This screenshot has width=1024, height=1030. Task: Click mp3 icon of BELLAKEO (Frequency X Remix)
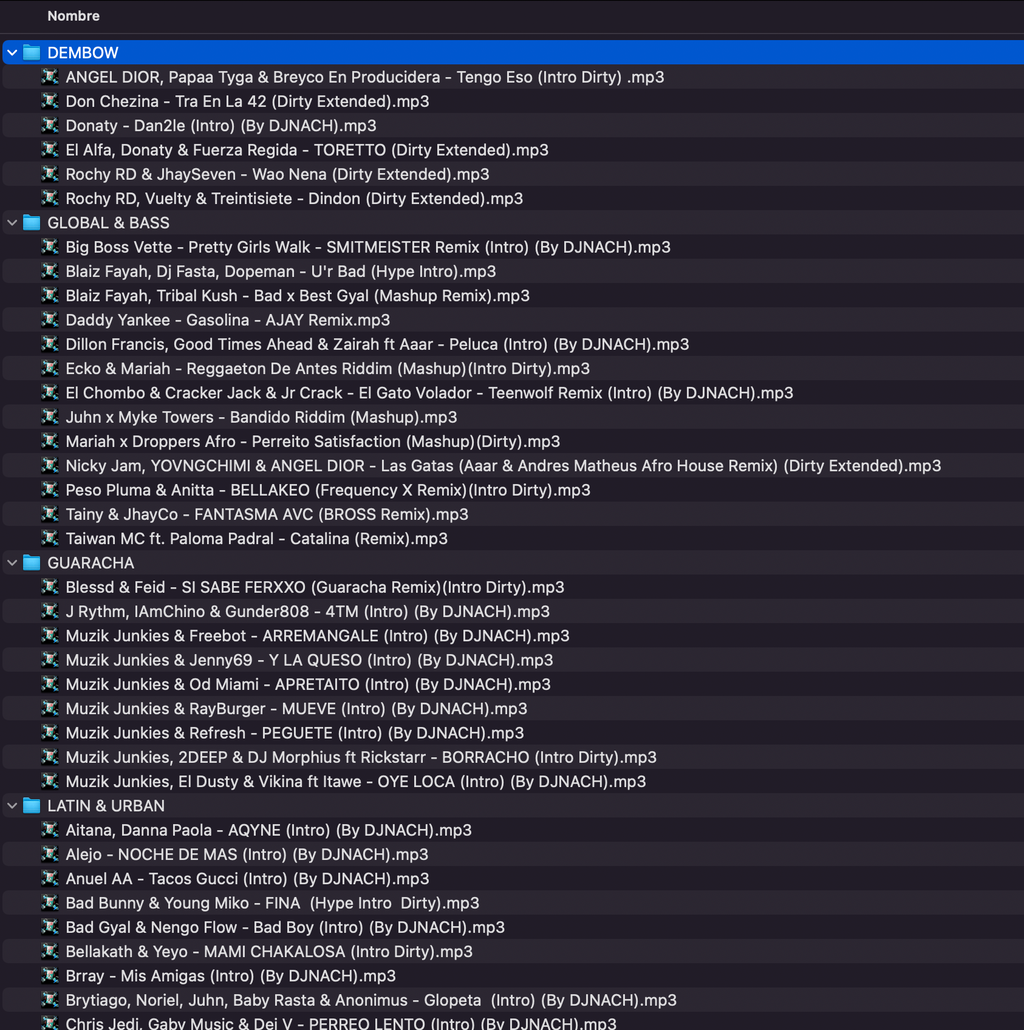50,490
